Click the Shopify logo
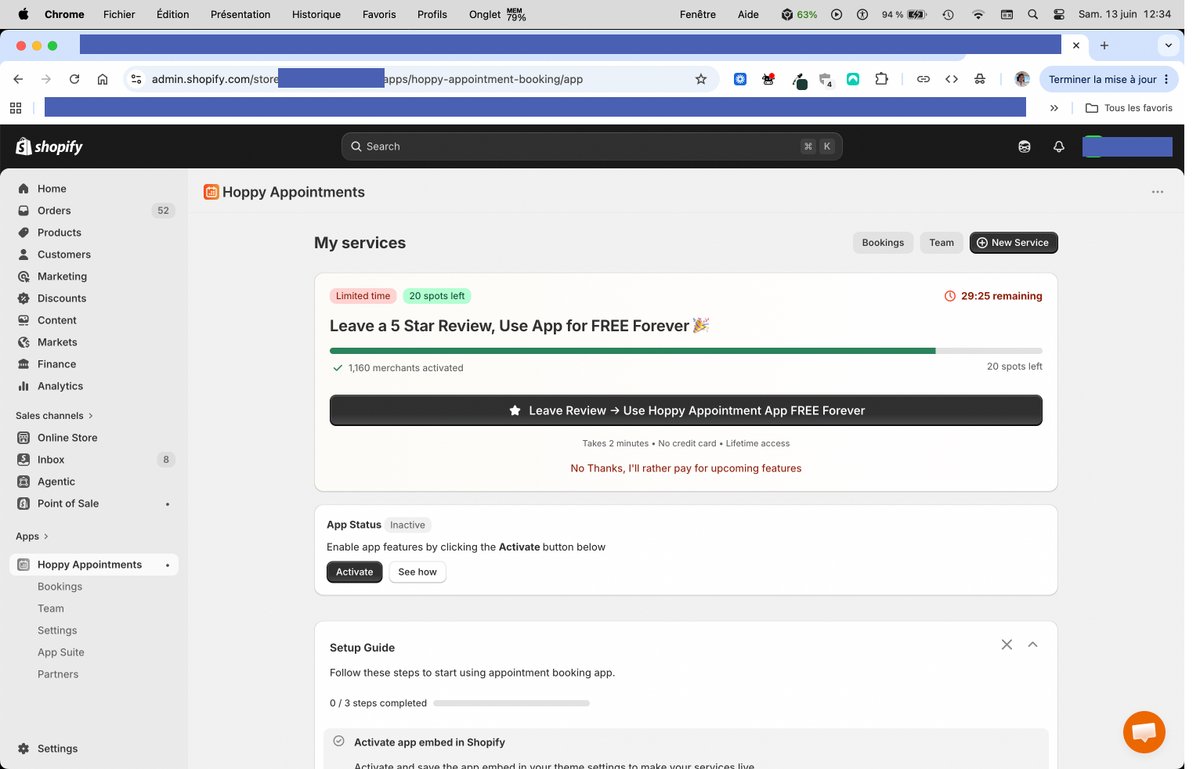1200x769 pixels. 49,146
